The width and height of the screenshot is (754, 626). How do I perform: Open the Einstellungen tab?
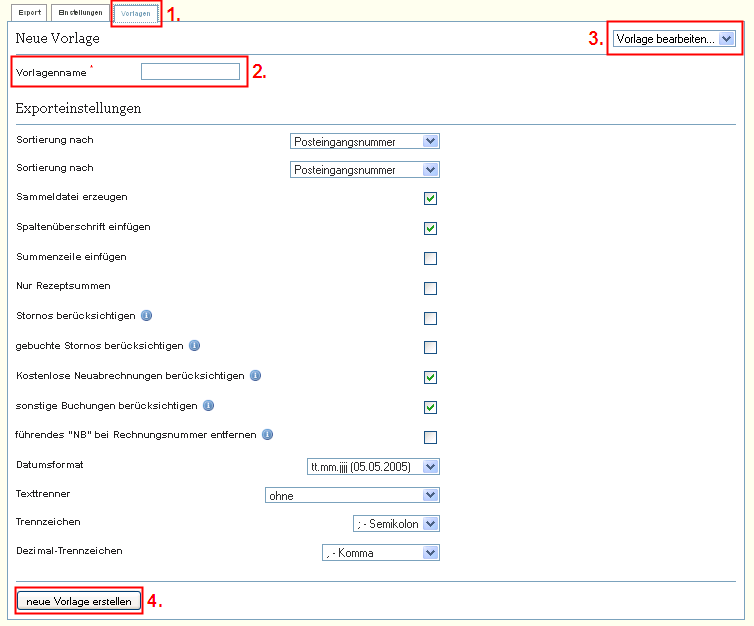click(x=80, y=13)
